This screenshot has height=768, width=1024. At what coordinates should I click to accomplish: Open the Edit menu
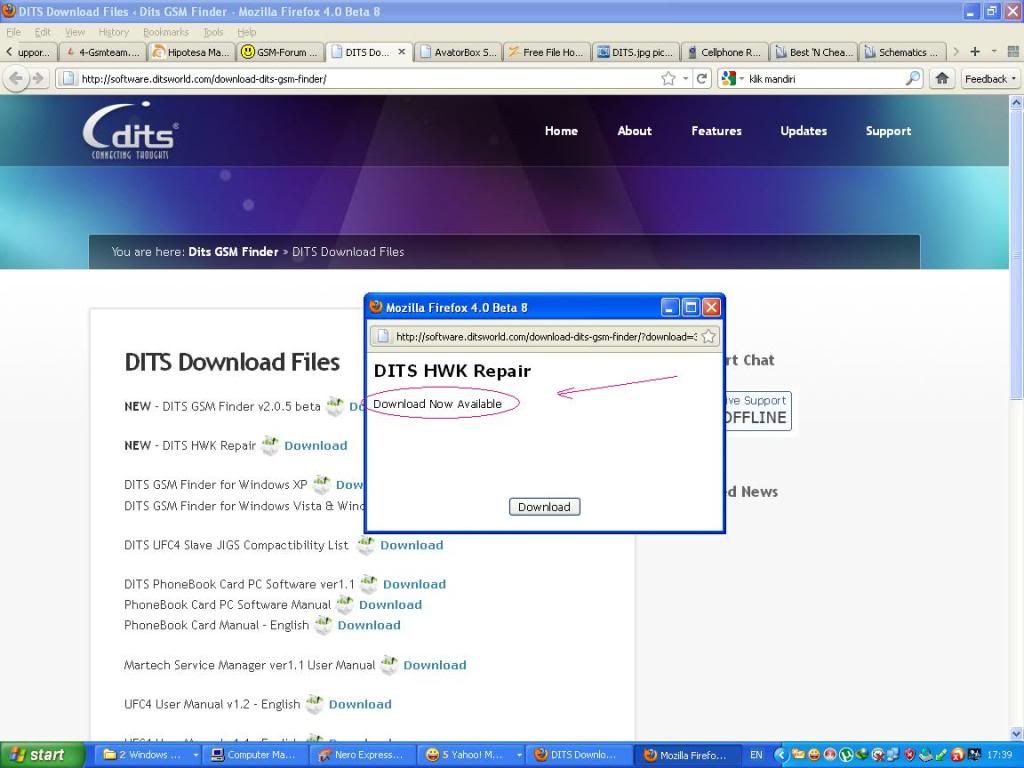pyautogui.click(x=42, y=32)
